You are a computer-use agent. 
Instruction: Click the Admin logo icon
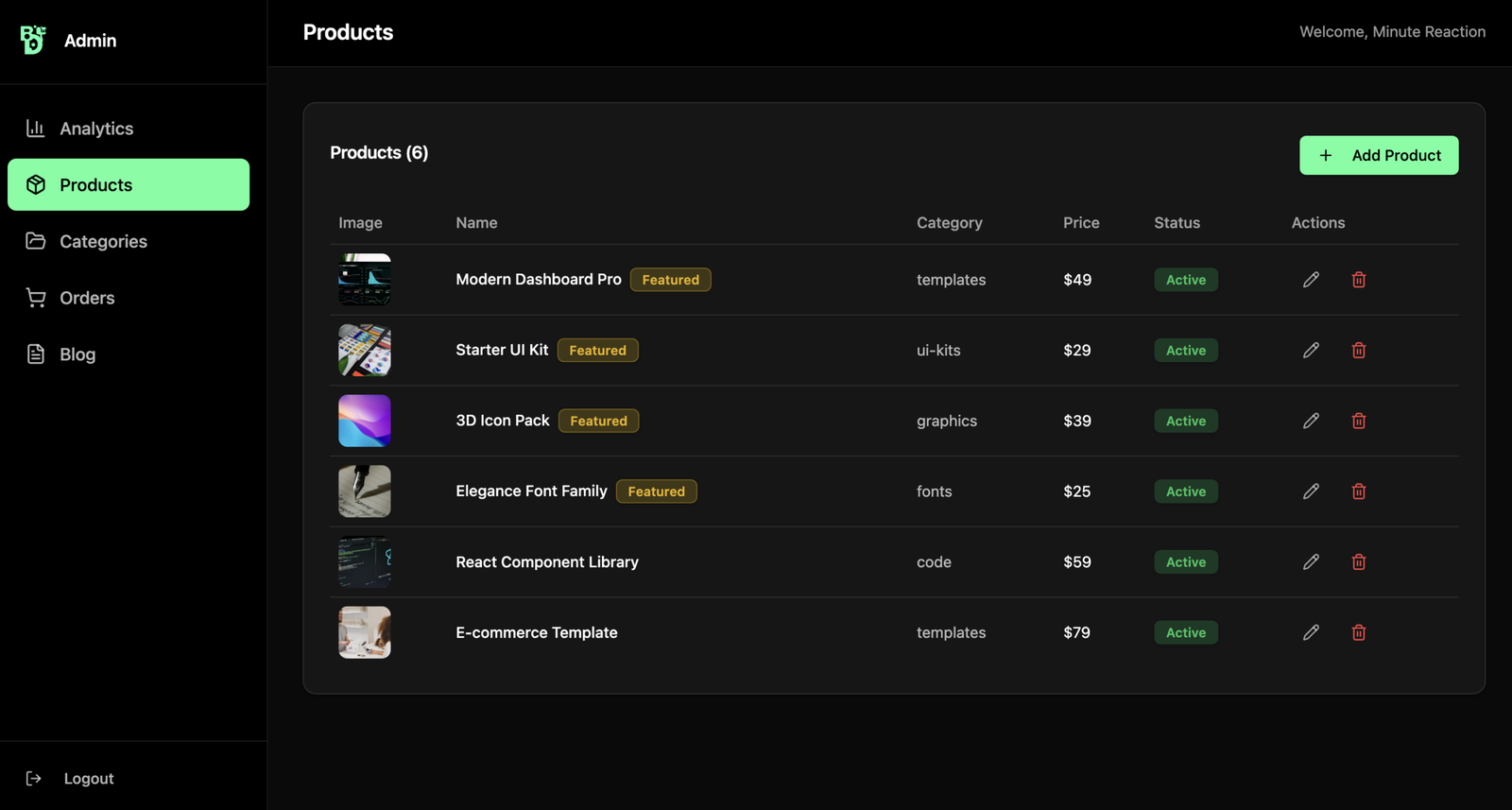click(33, 40)
